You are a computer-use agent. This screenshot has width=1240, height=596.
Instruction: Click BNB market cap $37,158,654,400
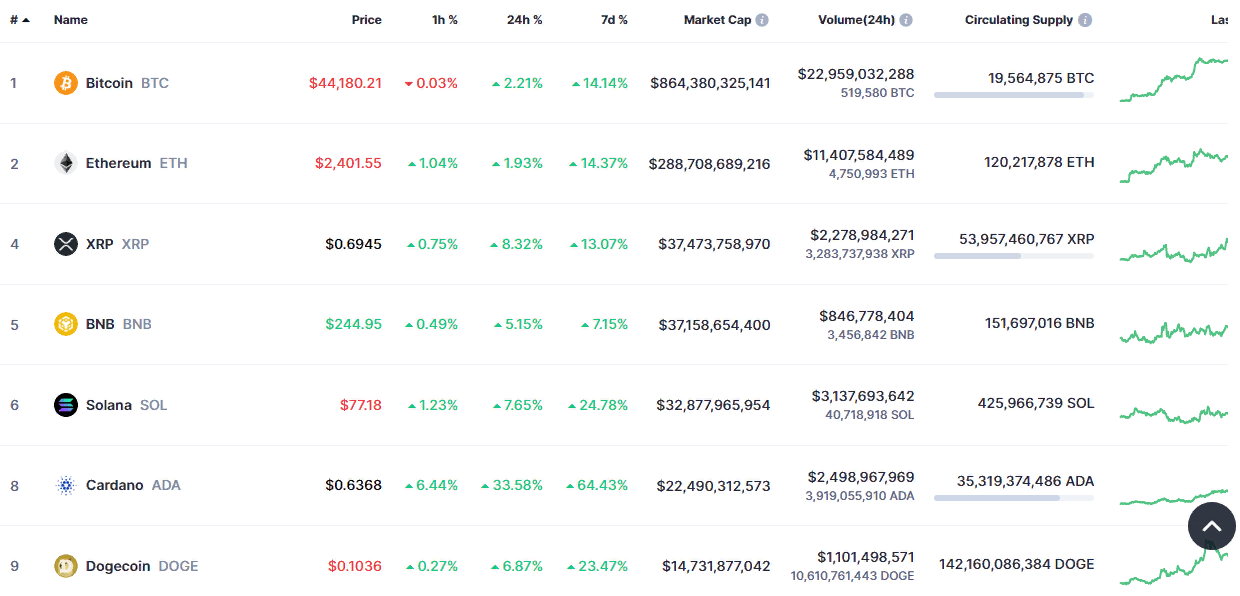tap(714, 324)
